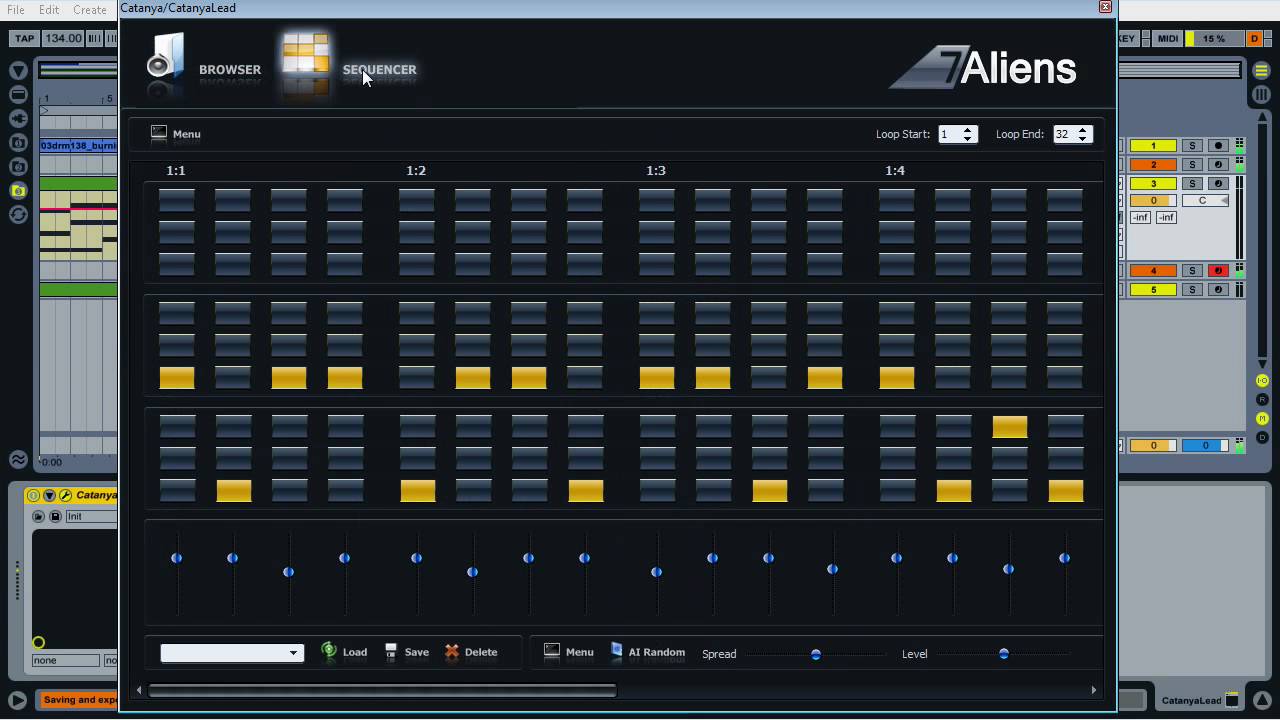Increase the Loop Start value with the up arrow

pos(968,129)
